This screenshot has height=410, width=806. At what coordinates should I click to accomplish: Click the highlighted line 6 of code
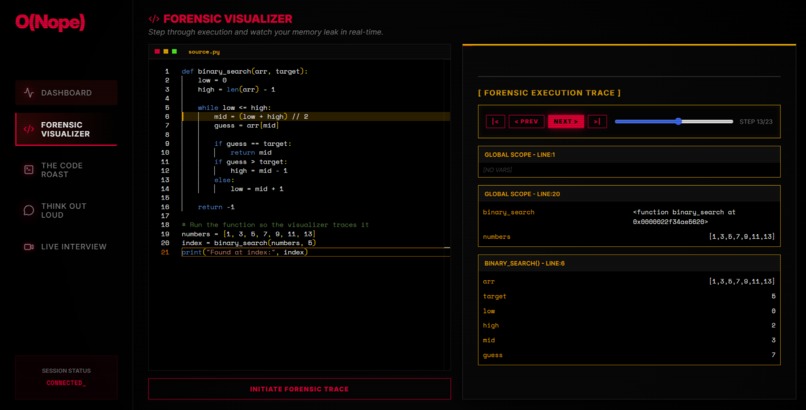(x=316, y=117)
